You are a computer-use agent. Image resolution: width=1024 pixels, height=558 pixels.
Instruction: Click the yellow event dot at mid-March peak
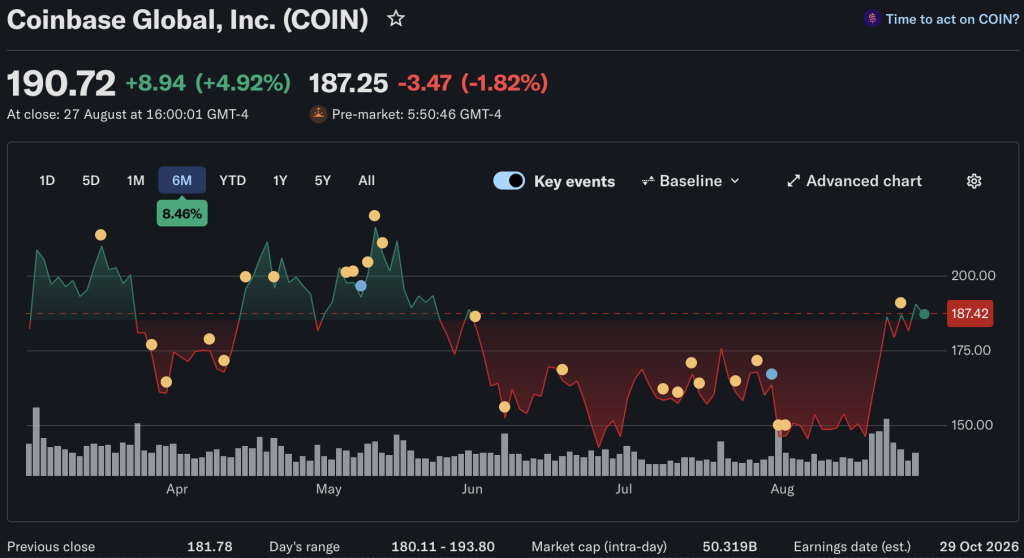[101, 235]
